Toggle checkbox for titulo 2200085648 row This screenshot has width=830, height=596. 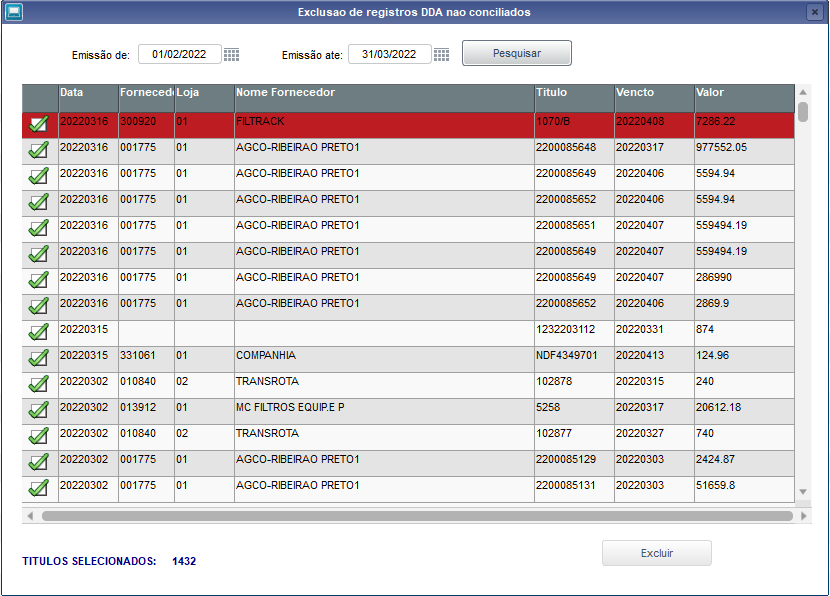(39, 151)
